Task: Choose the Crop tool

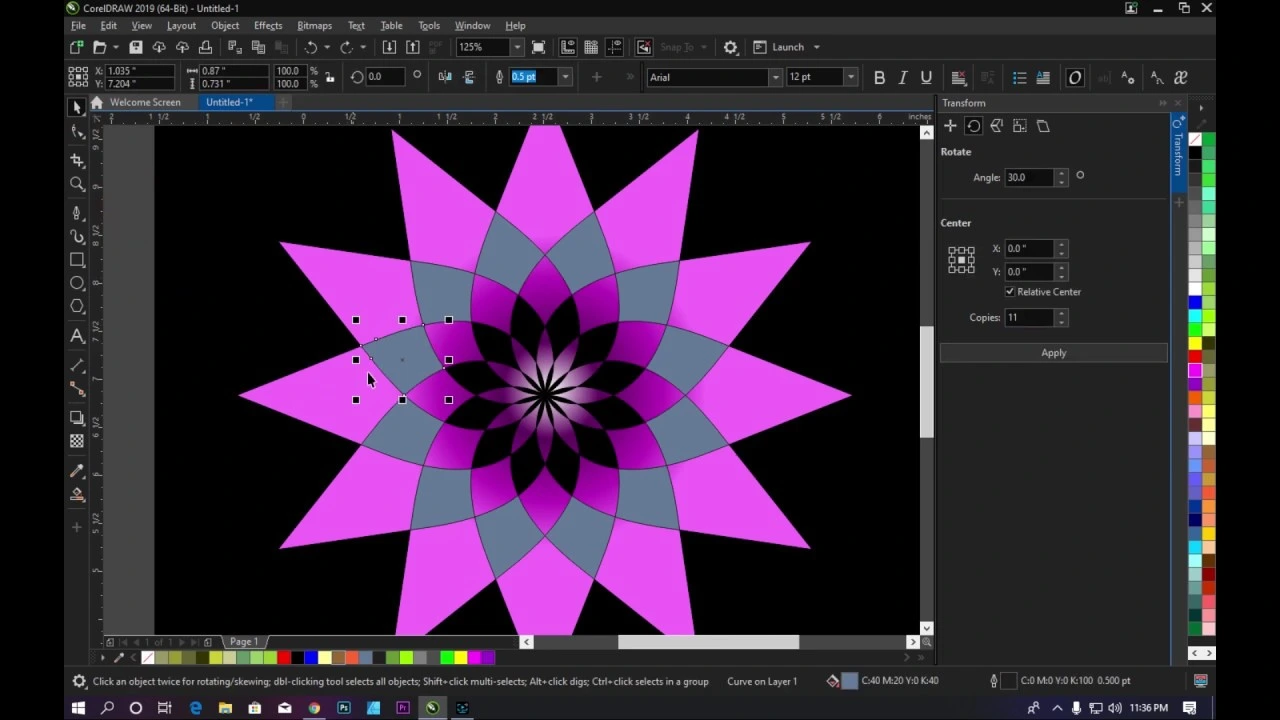Action: 77,160
